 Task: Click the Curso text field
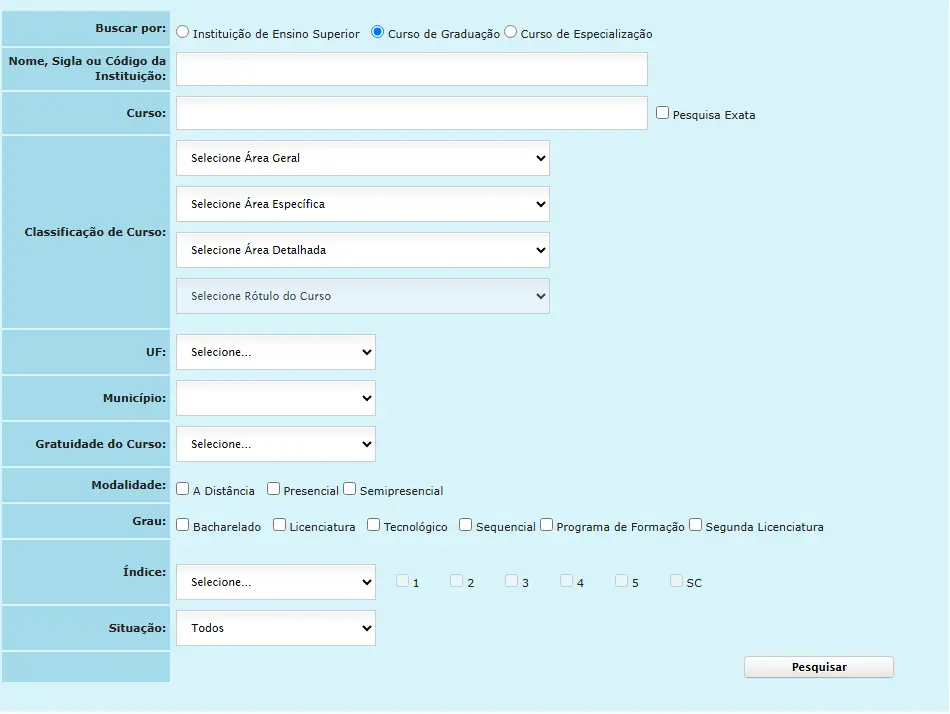pyautogui.click(x=412, y=113)
